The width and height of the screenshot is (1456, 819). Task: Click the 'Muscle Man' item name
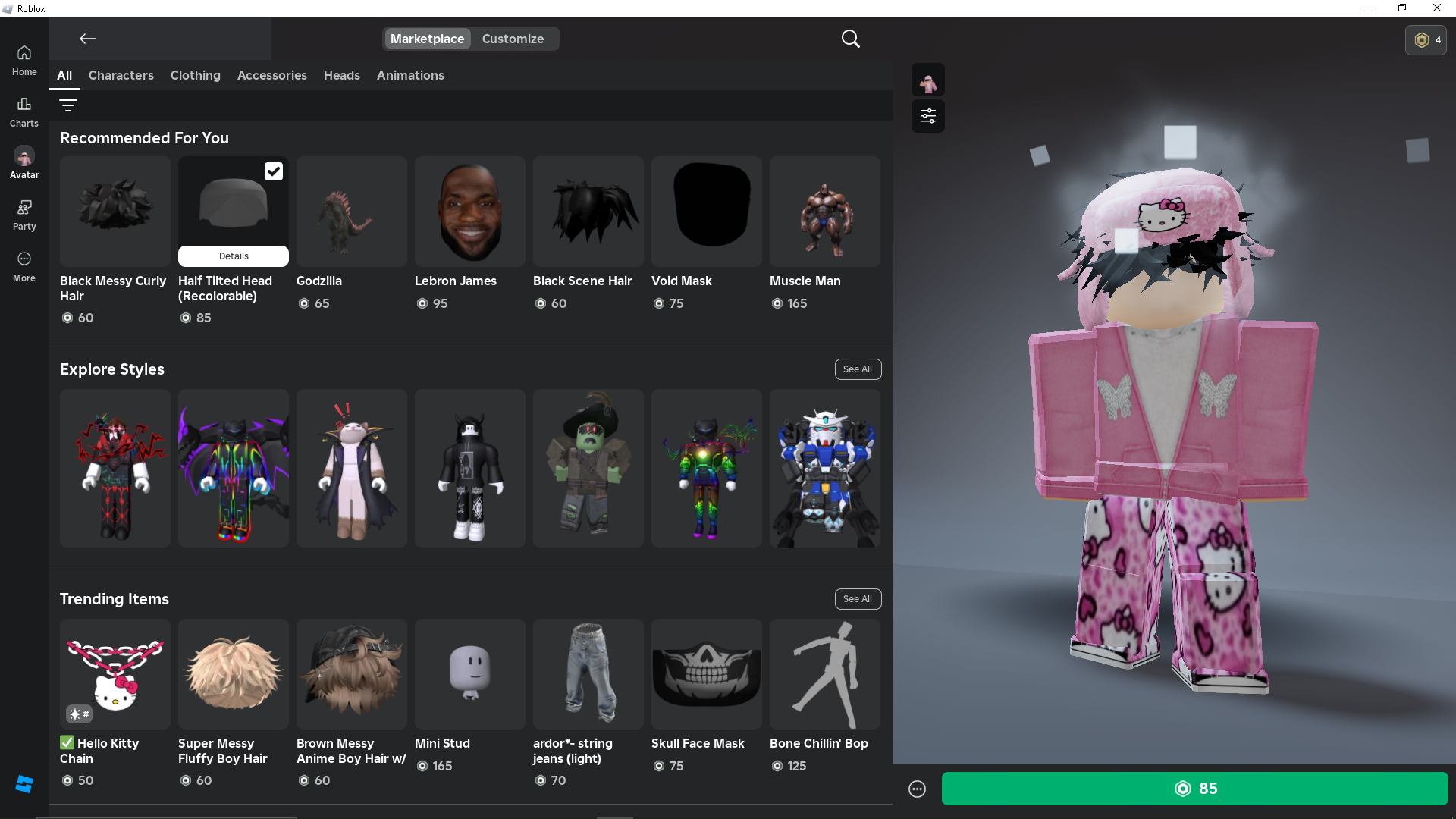click(805, 281)
